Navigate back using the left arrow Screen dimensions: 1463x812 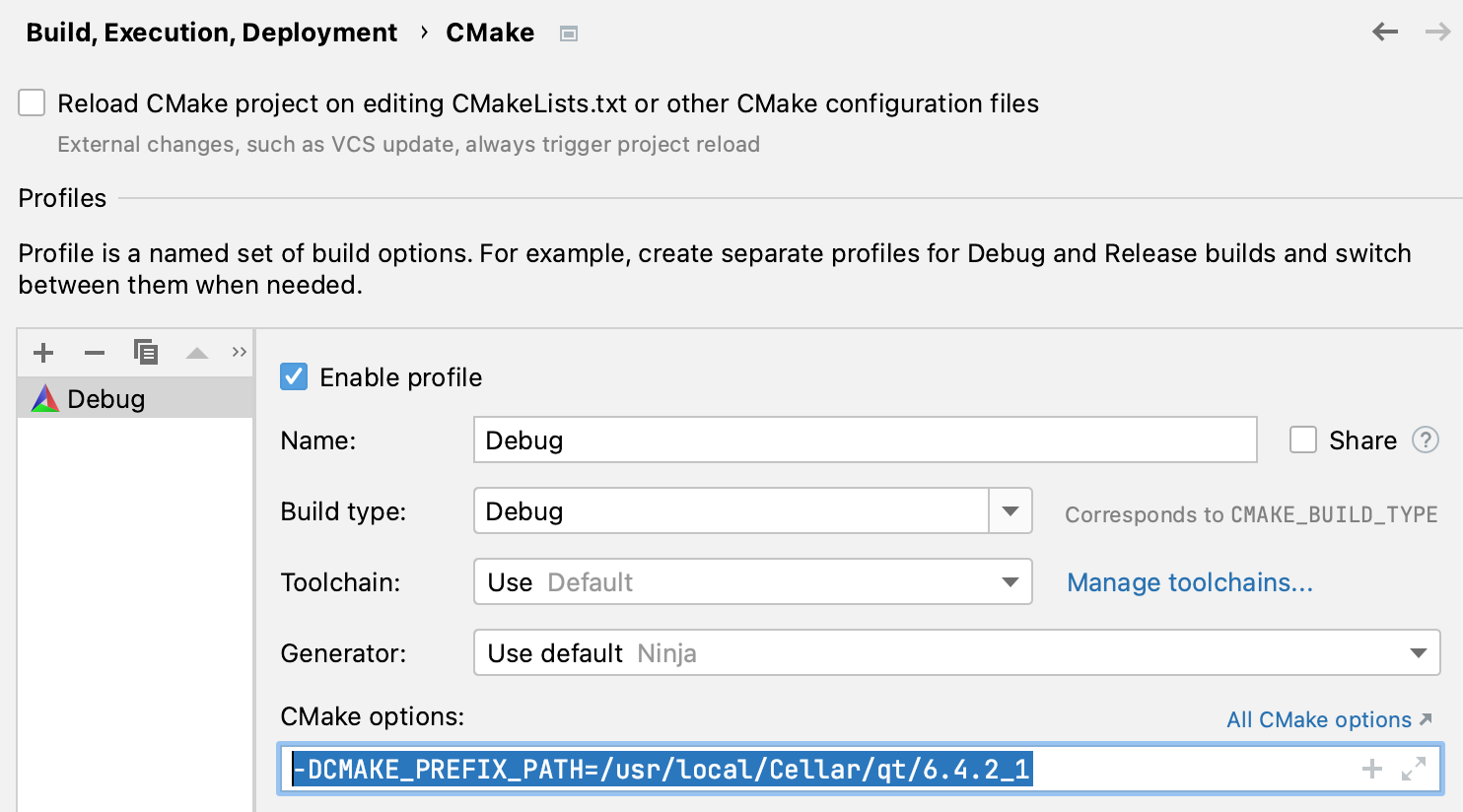click(1384, 32)
